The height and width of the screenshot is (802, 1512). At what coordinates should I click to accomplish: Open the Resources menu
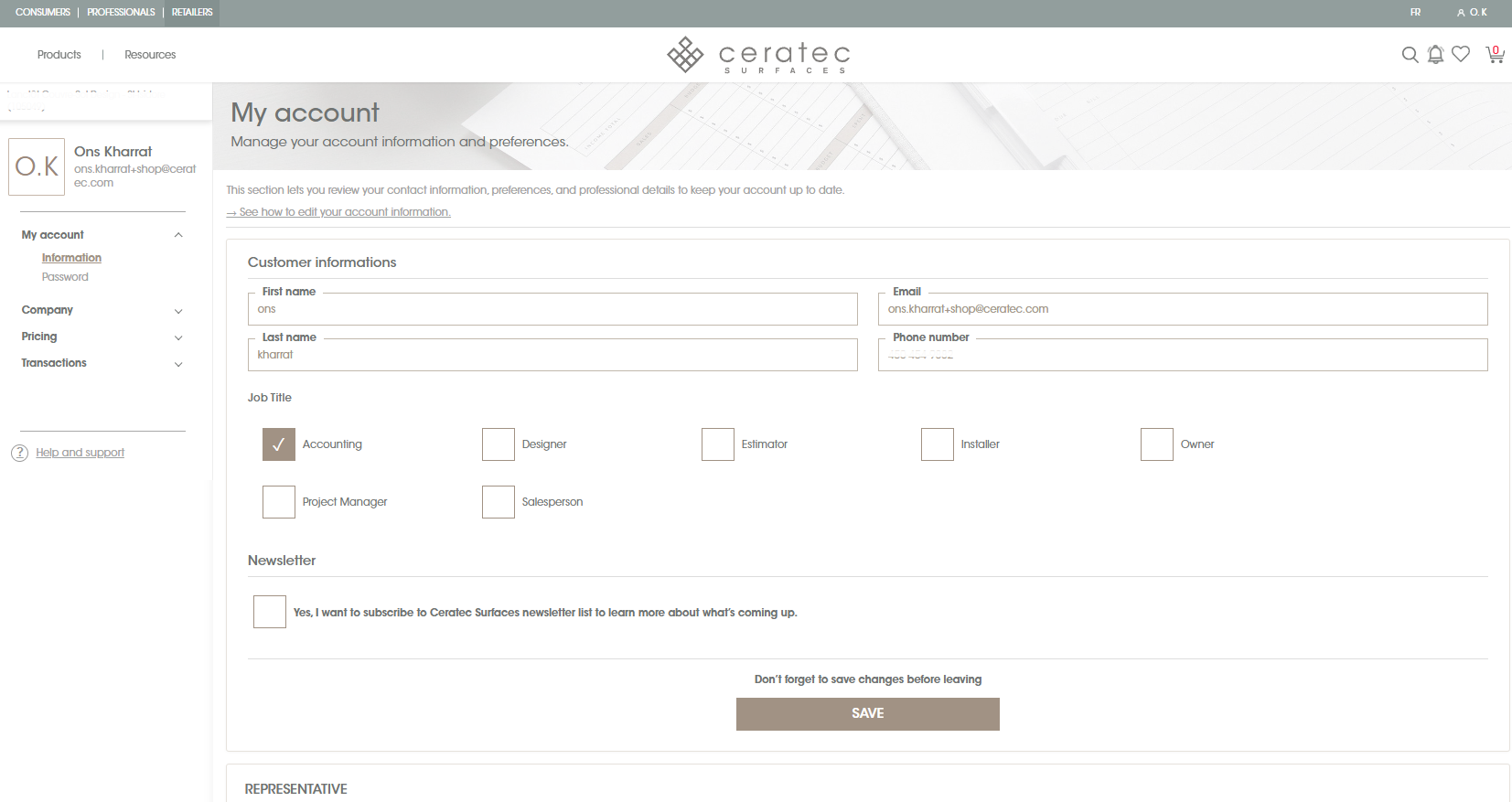pos(150,55)
